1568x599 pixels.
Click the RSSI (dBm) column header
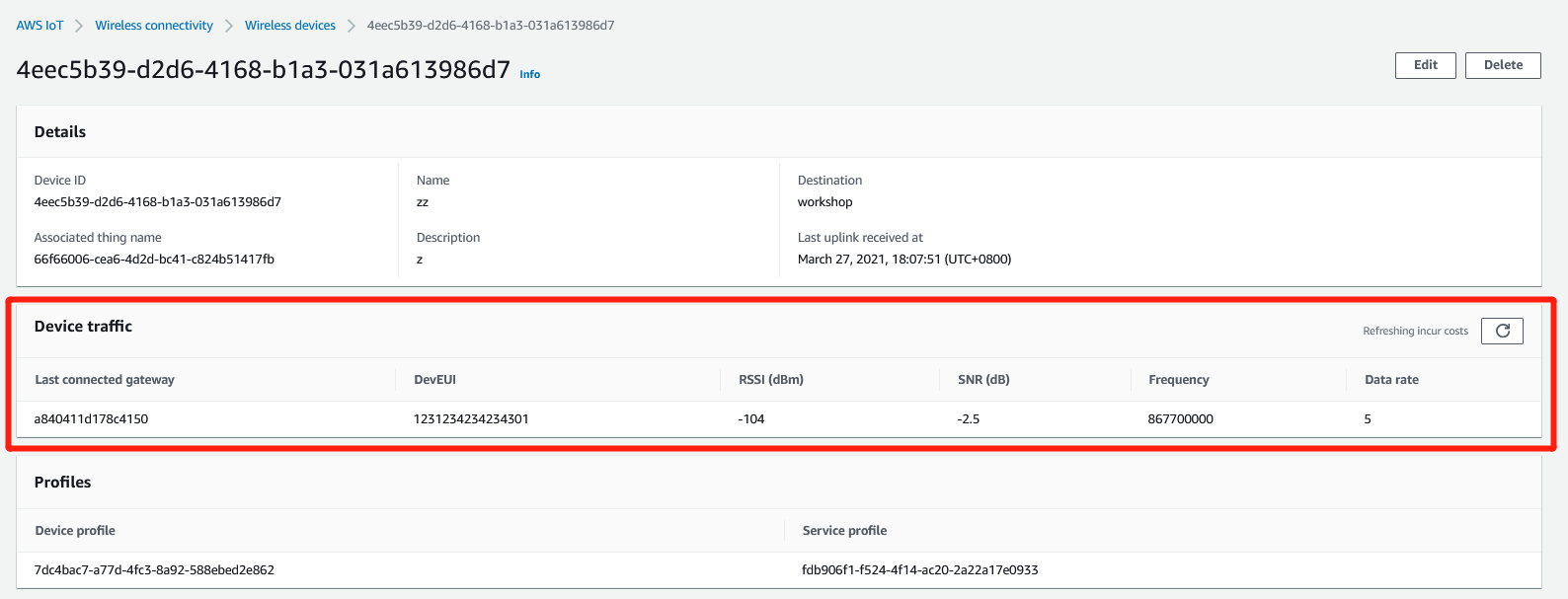click(771, 380)
